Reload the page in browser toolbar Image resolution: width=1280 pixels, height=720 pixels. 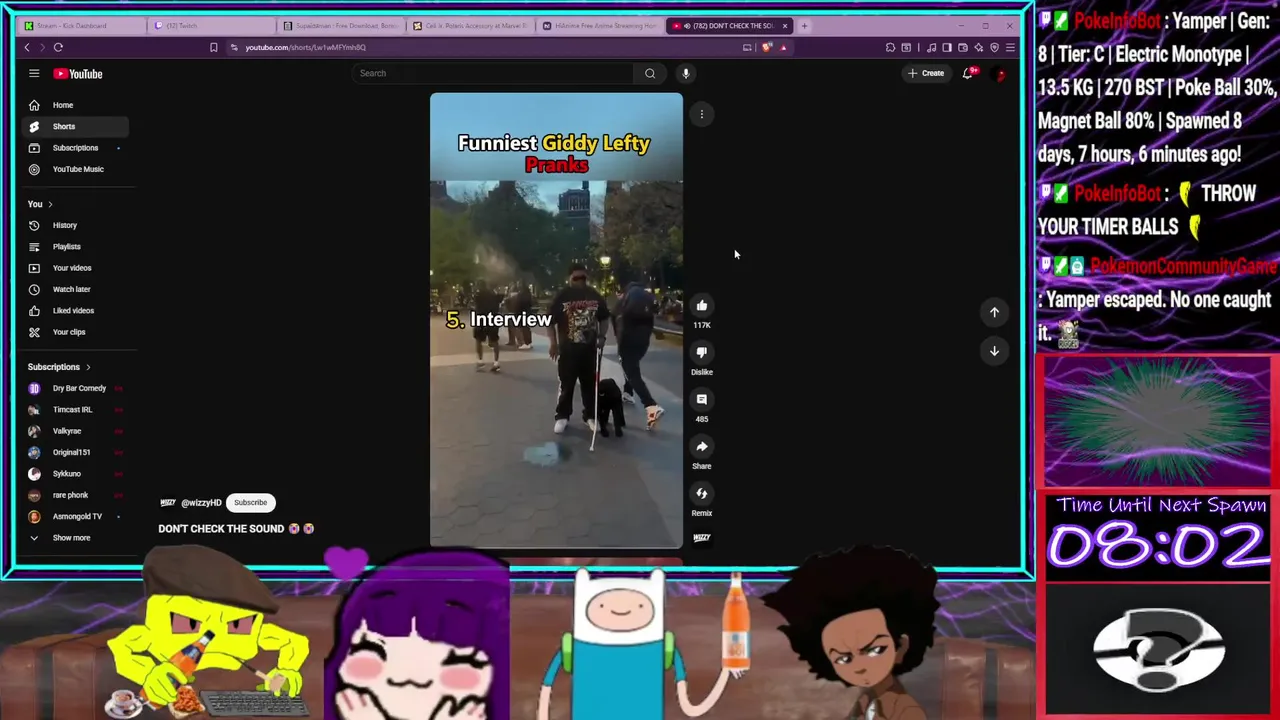tap(58, 47)
